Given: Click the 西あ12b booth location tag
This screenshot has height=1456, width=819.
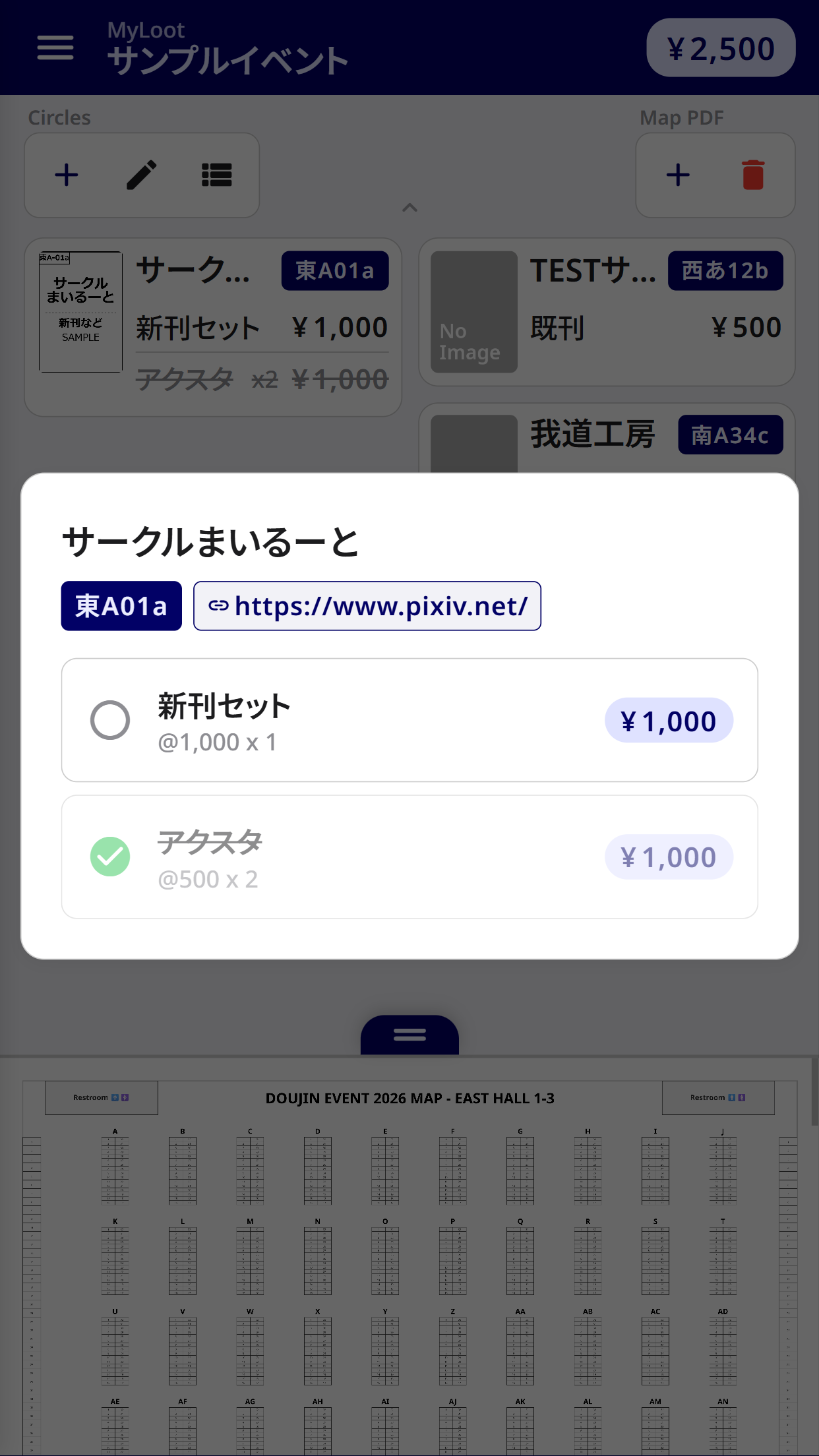Looking at the screenshot, I should pyautogui.click(x=725, y=271).
